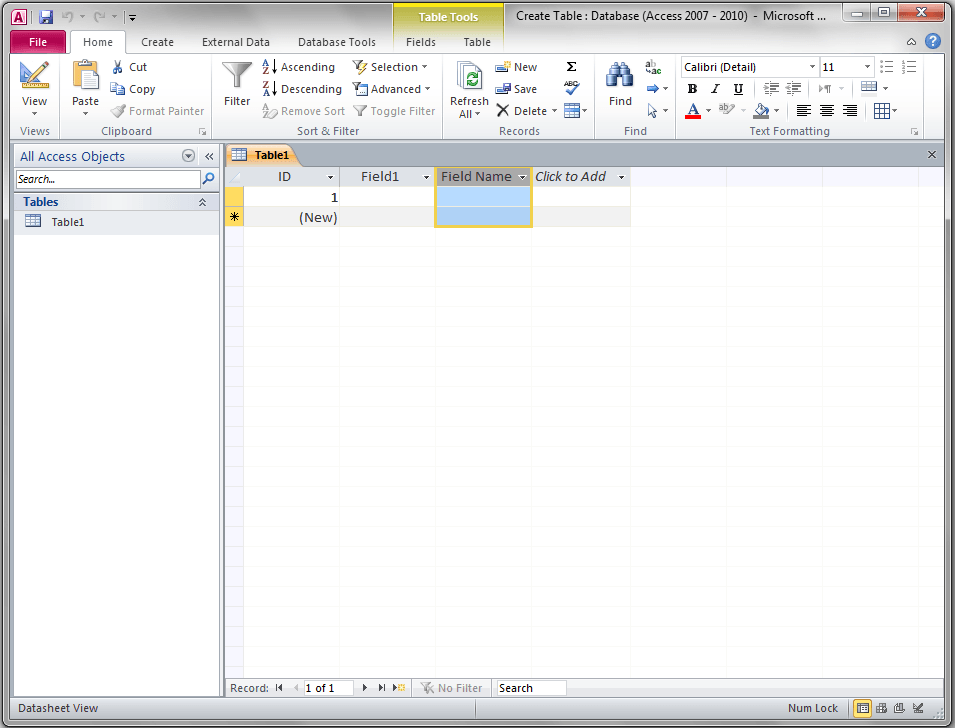955x728 pixels.
Task: Close Table1 with the X button
Action: pyautogui.click(x=931, y=155)
